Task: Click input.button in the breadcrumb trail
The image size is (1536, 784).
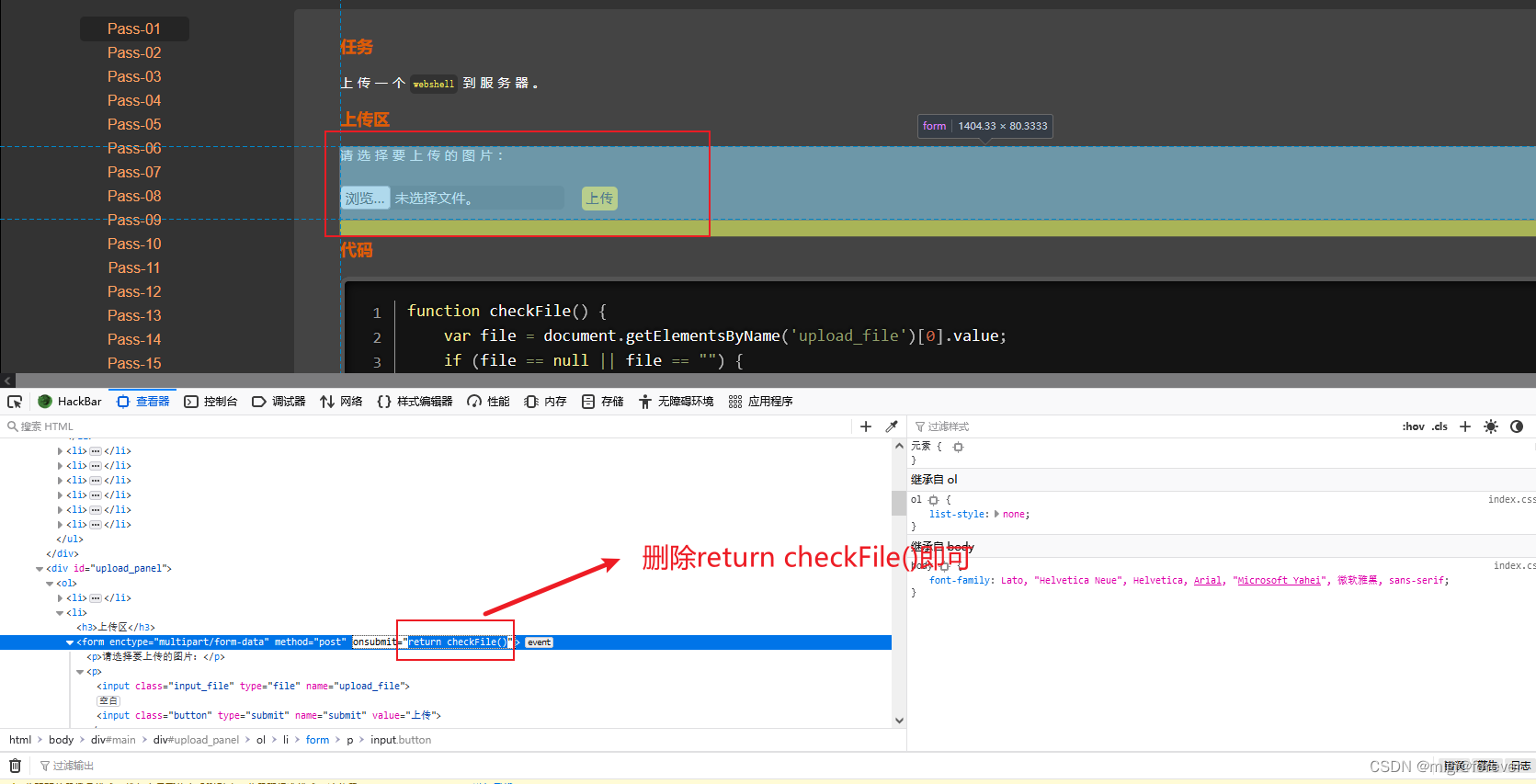Action: (x=401, y=740)
